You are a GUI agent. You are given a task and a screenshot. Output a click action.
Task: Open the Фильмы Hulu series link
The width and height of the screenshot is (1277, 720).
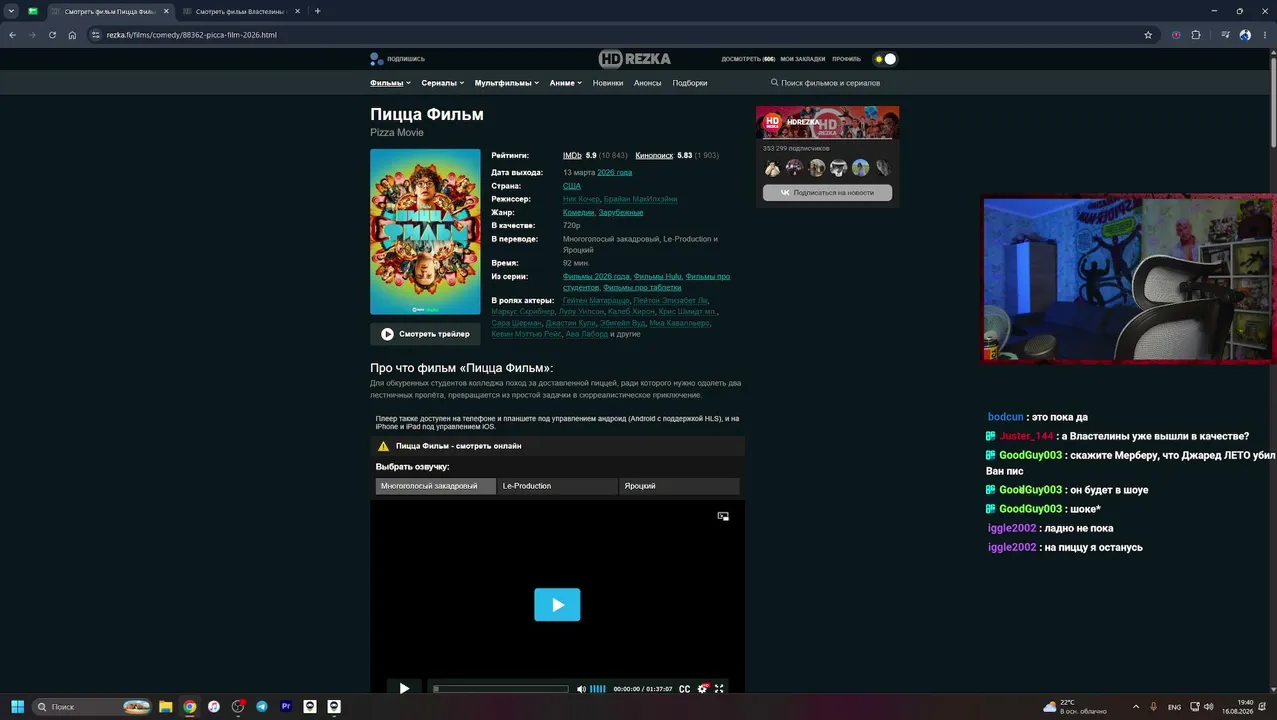tap(657, 276)
